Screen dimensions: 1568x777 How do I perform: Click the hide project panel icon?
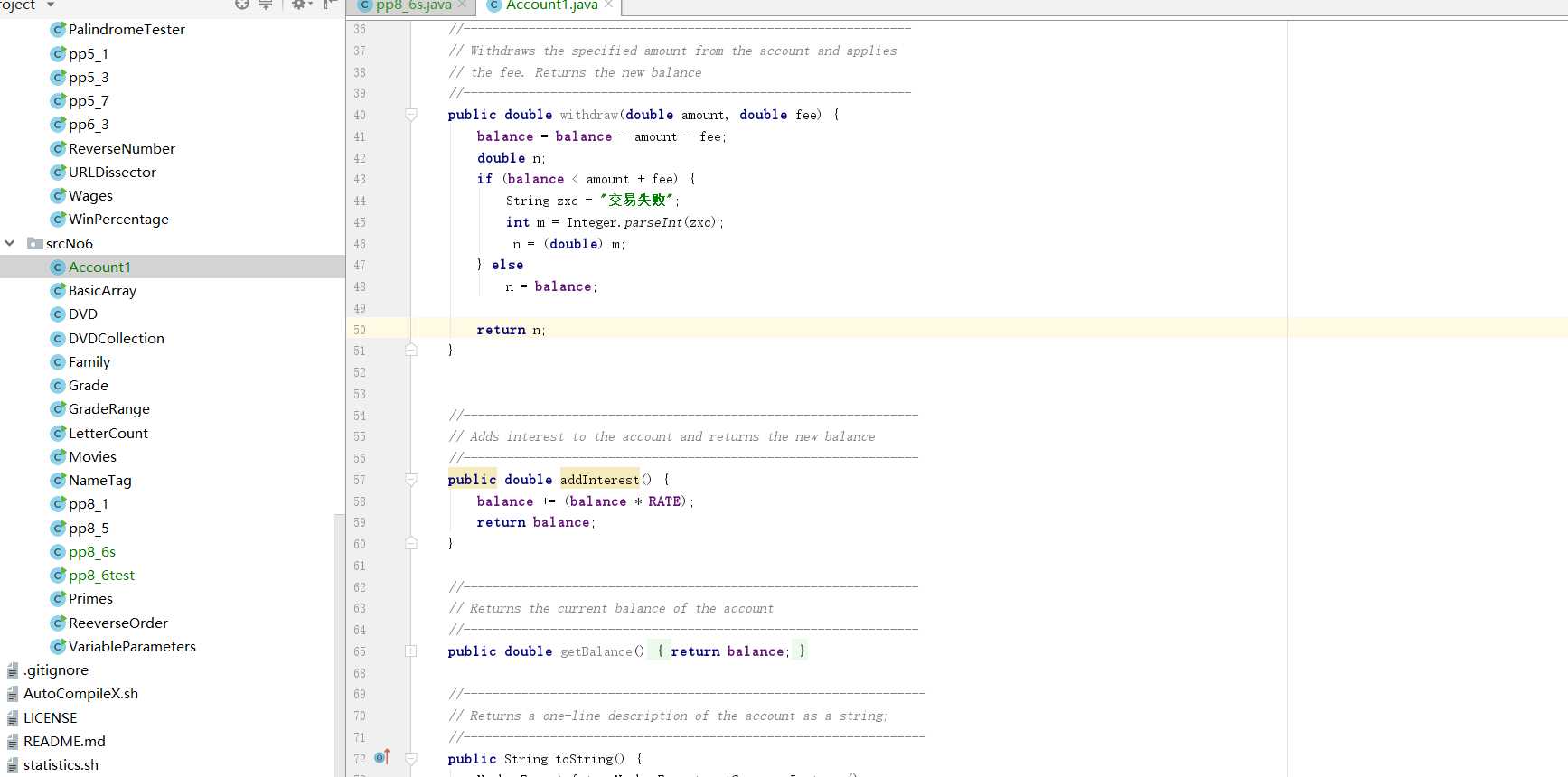(330, 5)
